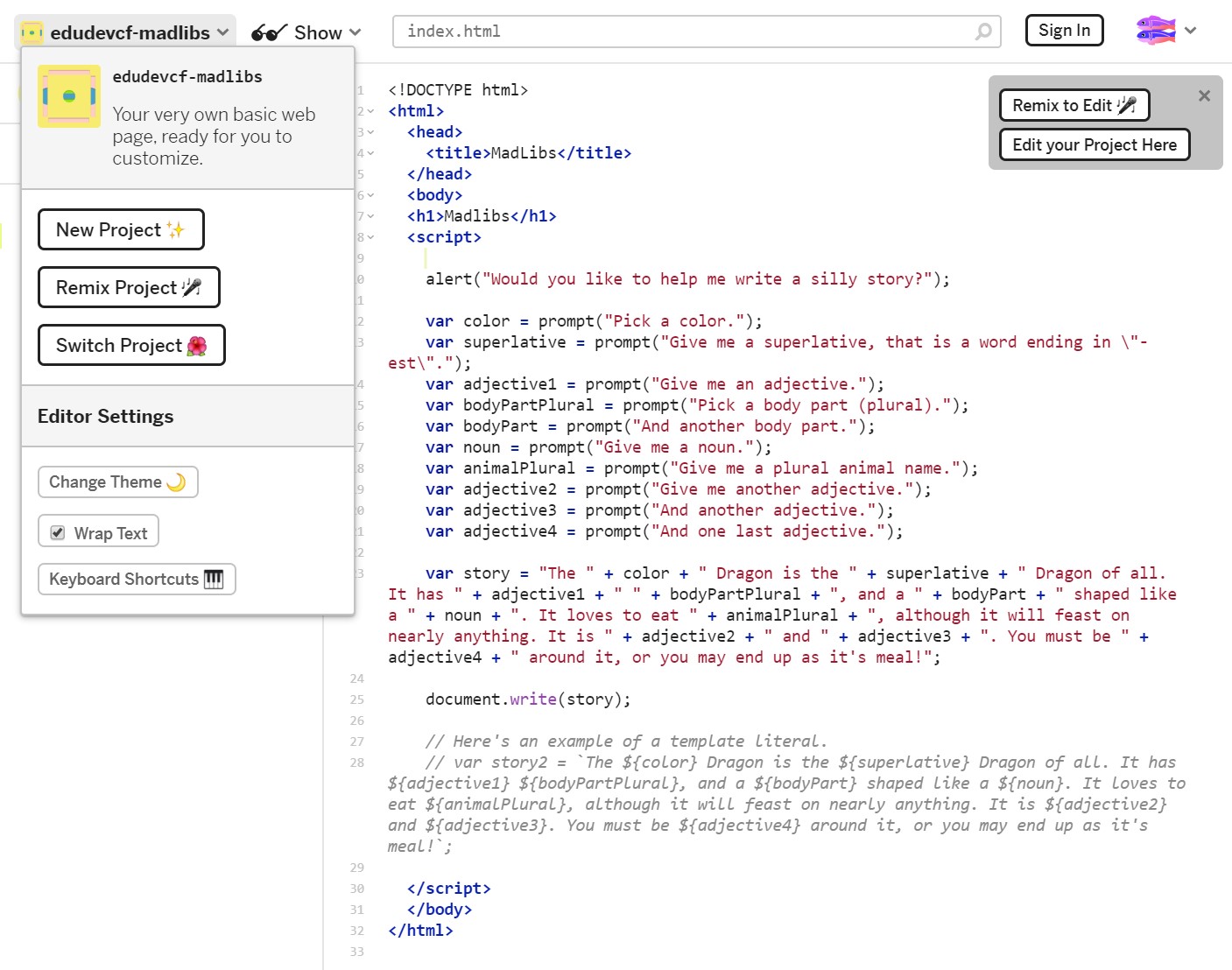Viewport: 1232px width, 970px height.
Task: Select New Project from the menu
Action: [x=121, y=229]
